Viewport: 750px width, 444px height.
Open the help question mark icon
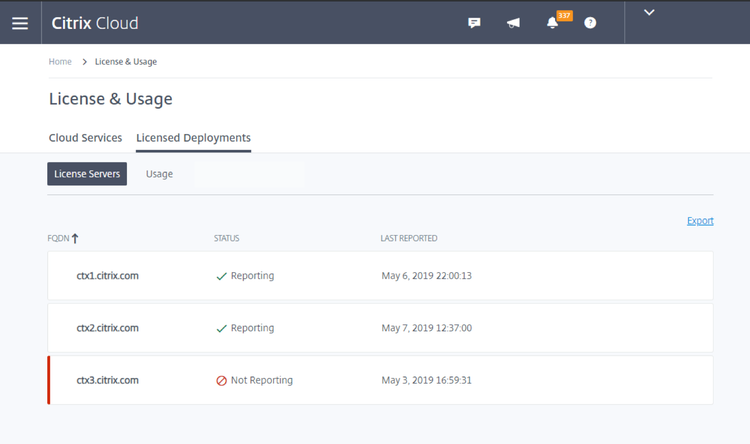pos(590,22)
